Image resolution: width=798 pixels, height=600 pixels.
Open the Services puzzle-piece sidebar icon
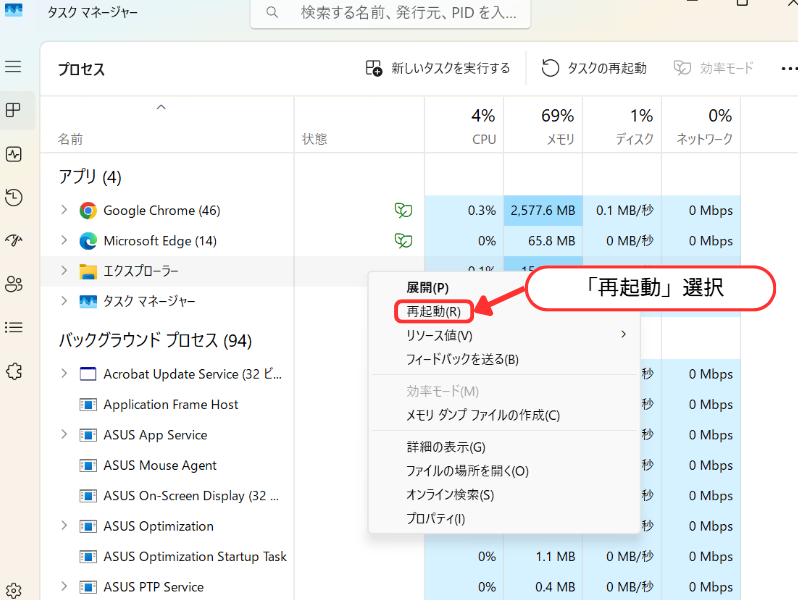13,370
